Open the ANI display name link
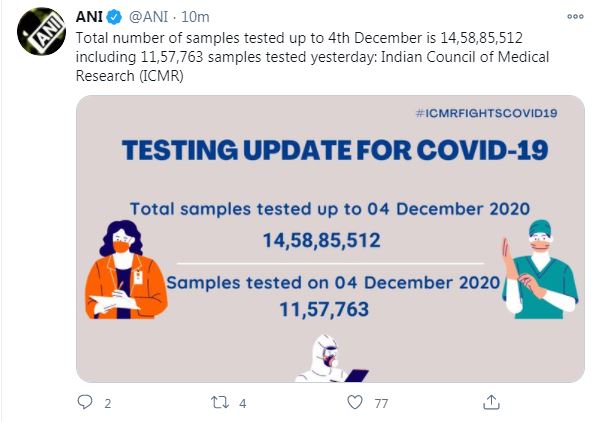 coord(89,17)
